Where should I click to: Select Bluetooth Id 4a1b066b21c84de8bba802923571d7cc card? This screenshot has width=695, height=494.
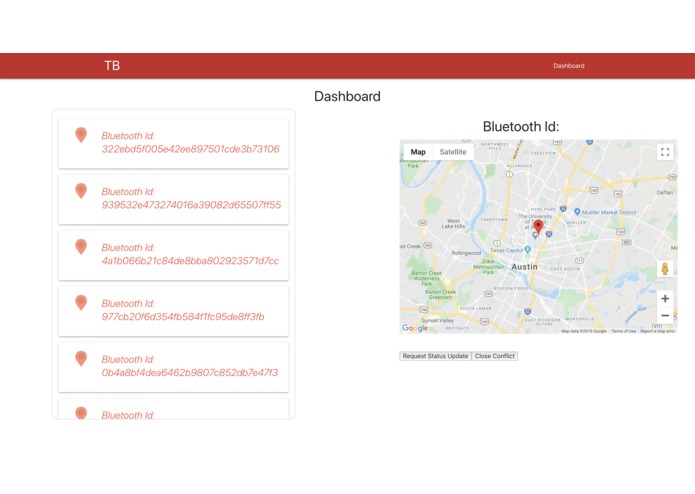174,255
